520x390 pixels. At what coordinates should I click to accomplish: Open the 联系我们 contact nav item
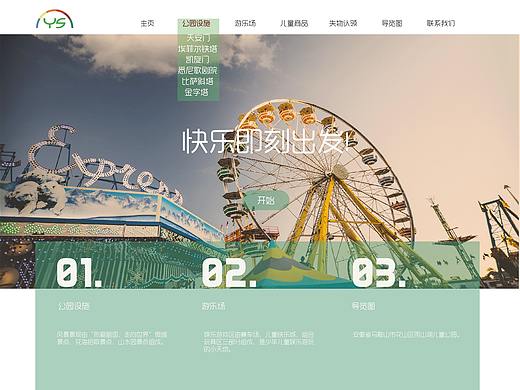tap(441, 23)
